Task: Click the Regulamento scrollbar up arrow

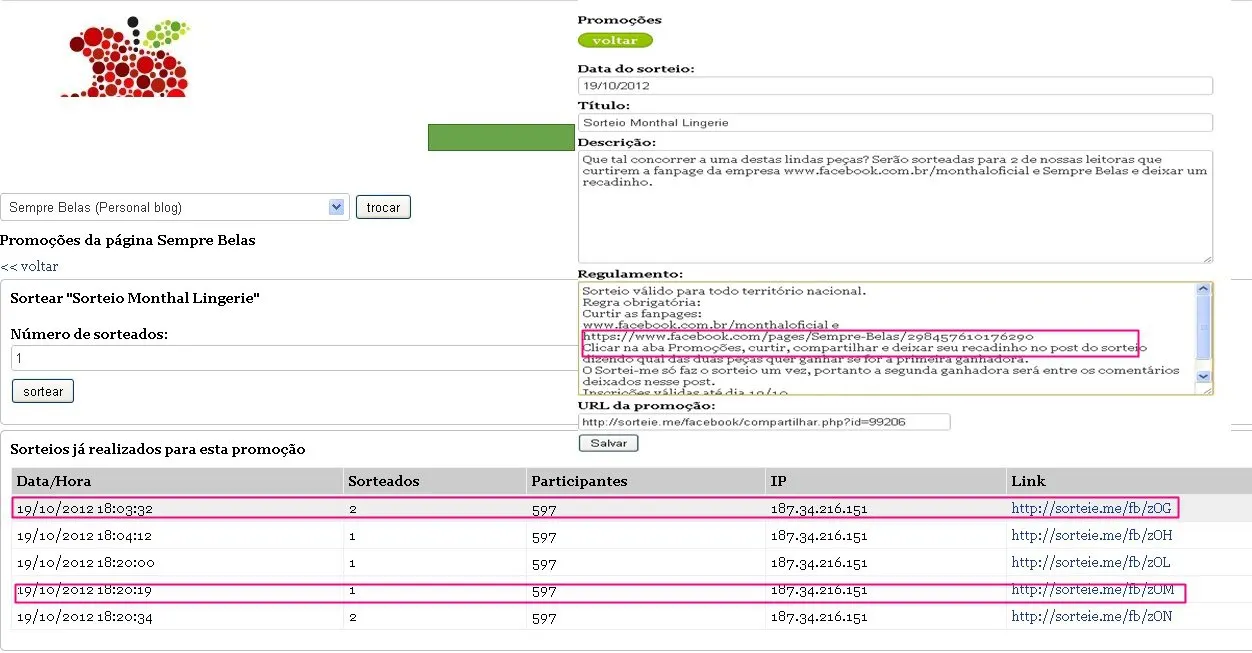Action: click(x=1204, y=290)
